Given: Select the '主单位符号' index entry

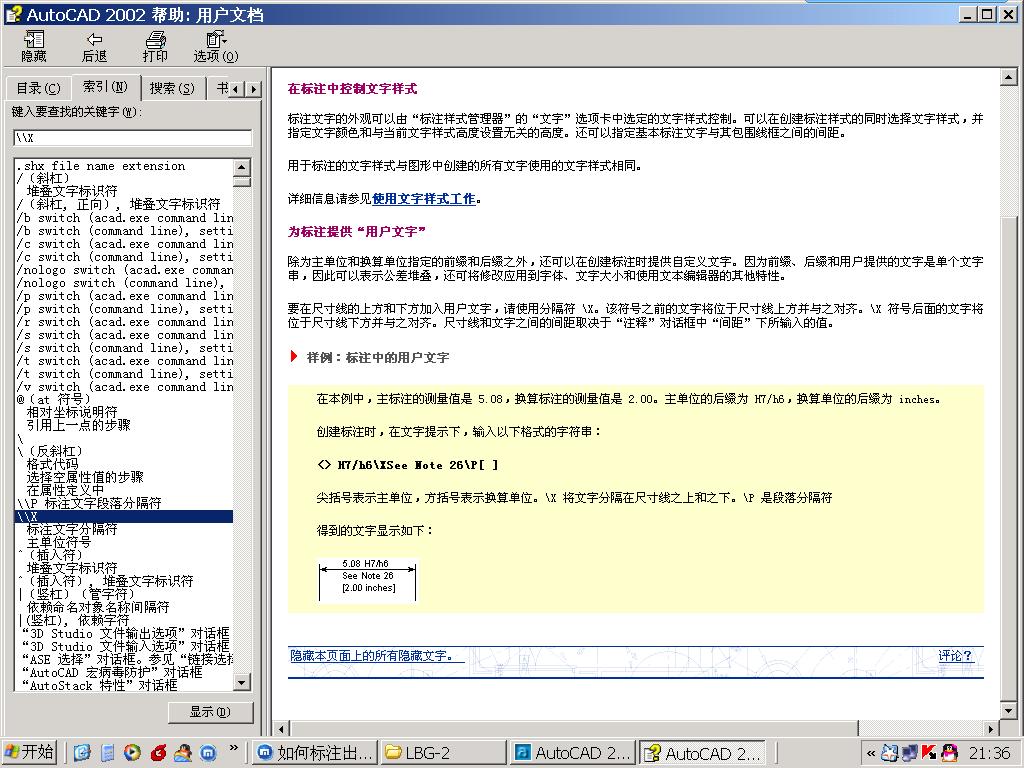Looking at the screenshot, I should pos(59,543).
